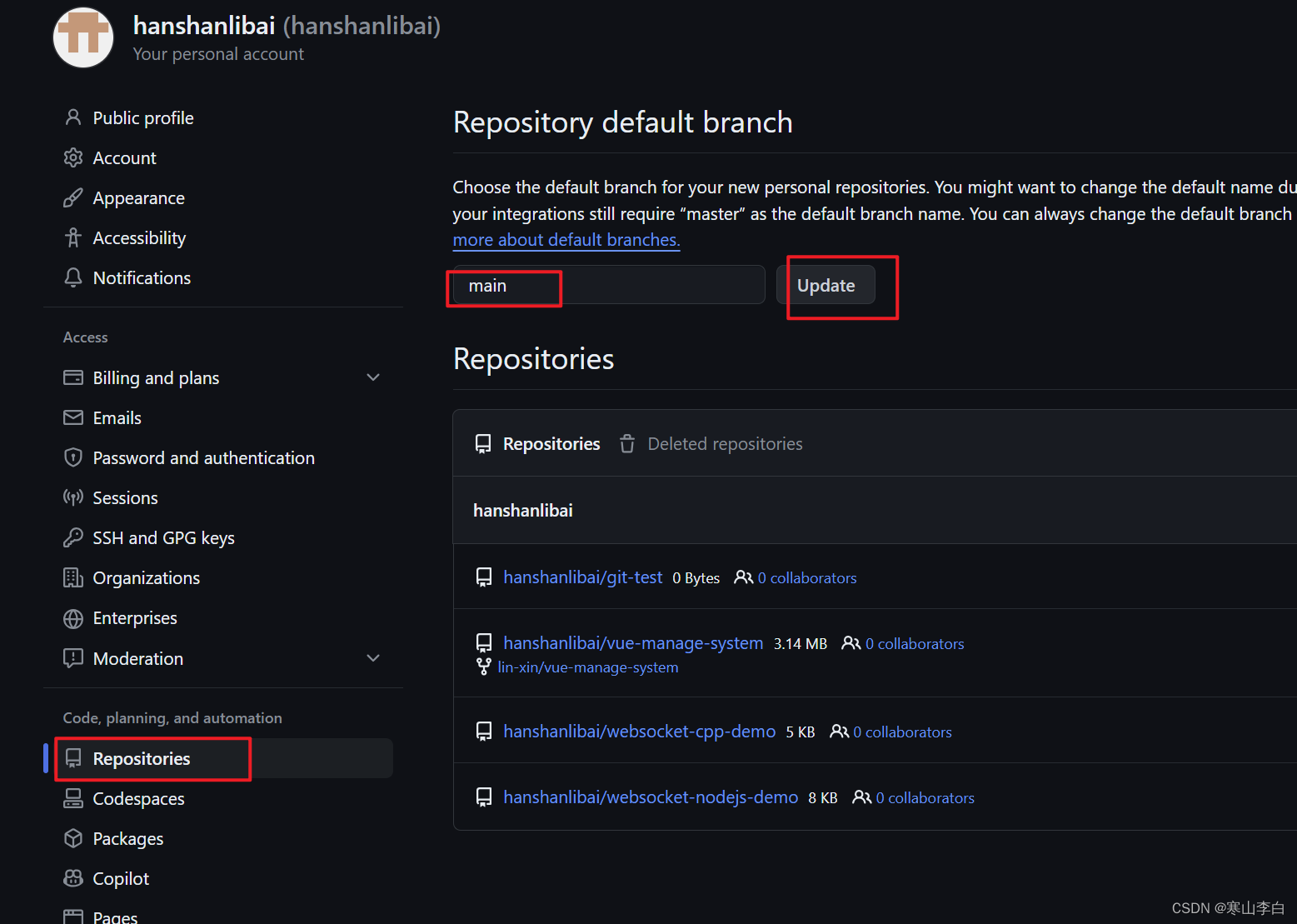Click the hanshanlibai profile avatar
Viewport: 1297px width, 924px height.
83,37
